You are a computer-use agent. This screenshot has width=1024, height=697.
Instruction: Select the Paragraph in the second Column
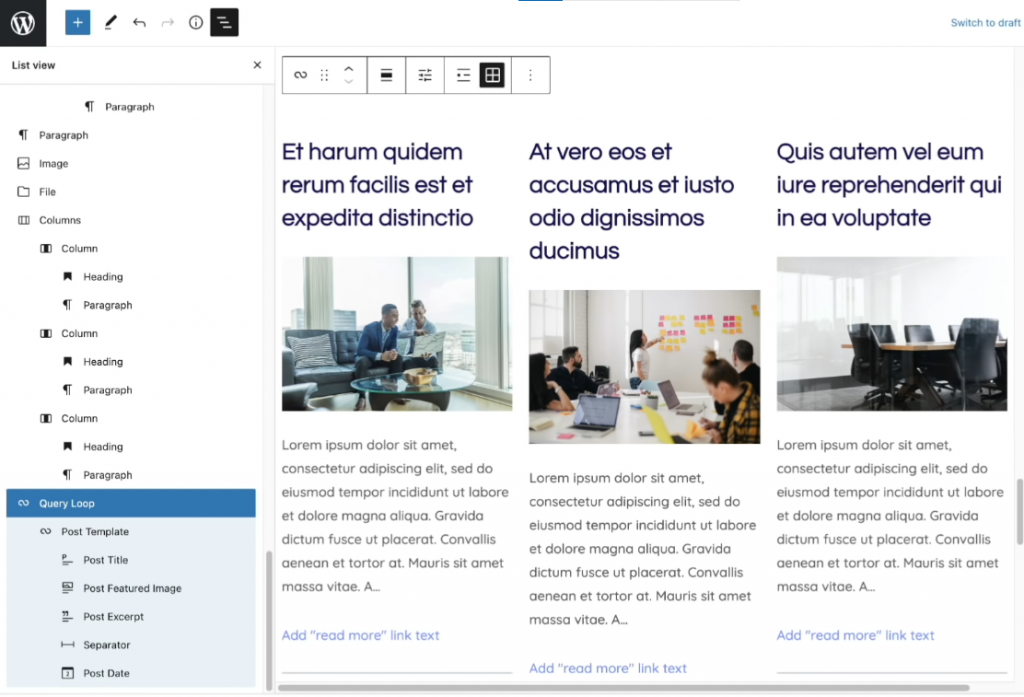pos(131,390)
